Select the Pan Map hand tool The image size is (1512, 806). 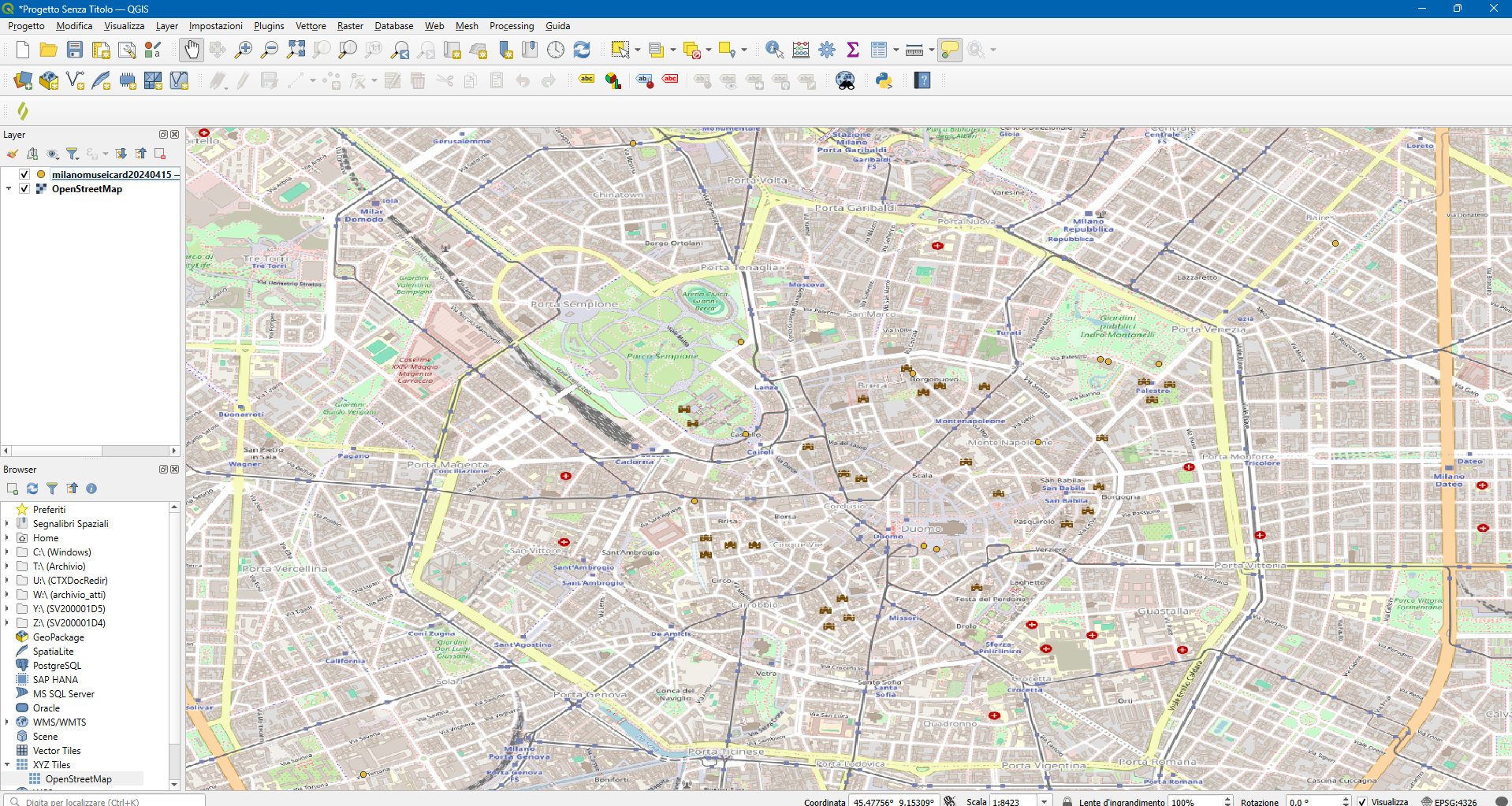[x=192, y=50]
